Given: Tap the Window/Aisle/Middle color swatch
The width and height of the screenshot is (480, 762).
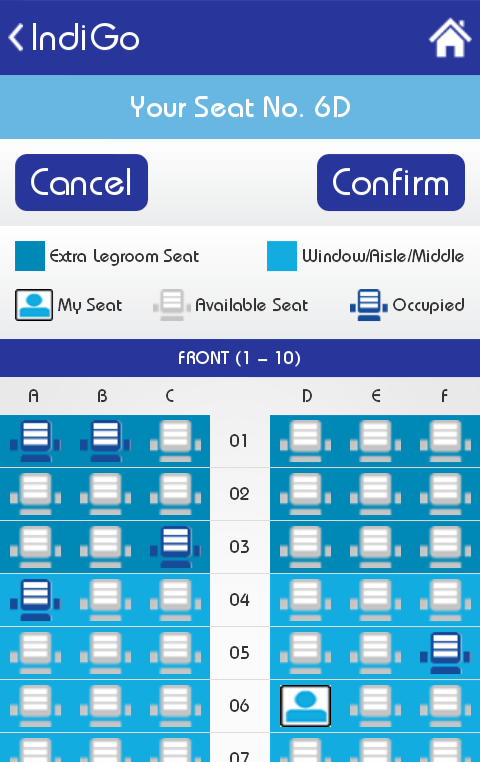Looking at the screenshot, I should pyautogui.click(x=282, y=256).
